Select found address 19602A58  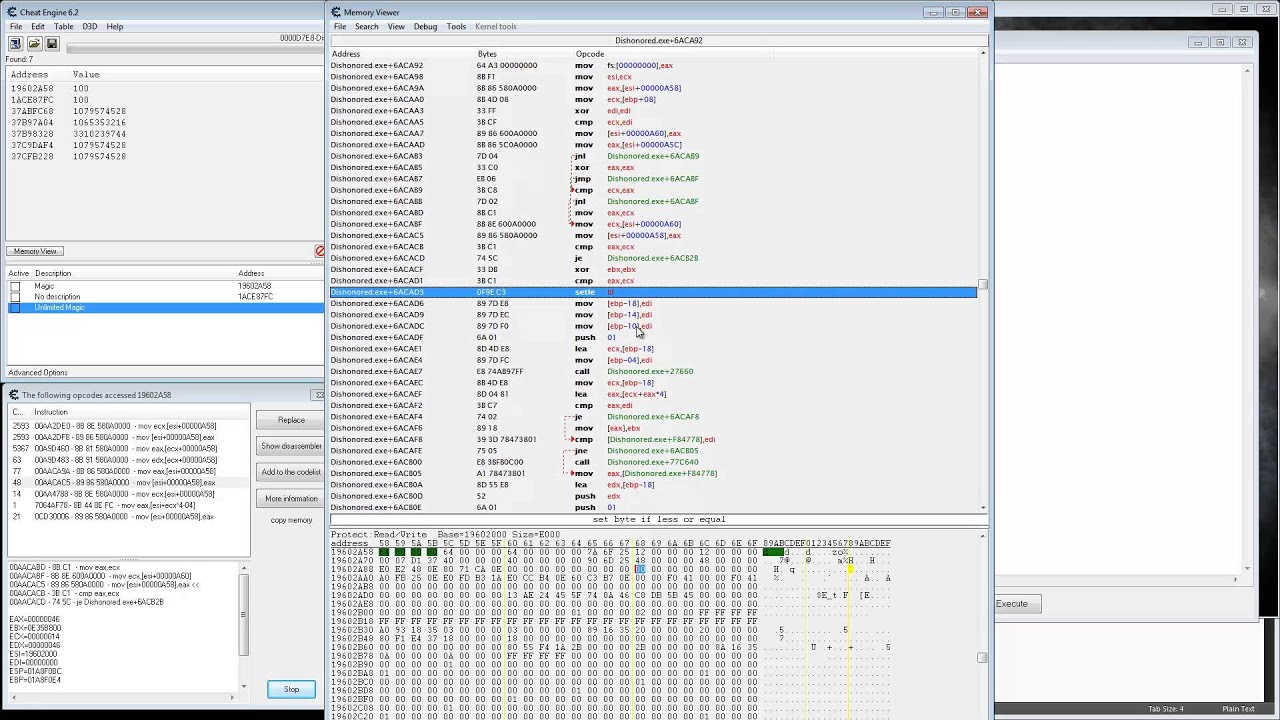point(32,88)
